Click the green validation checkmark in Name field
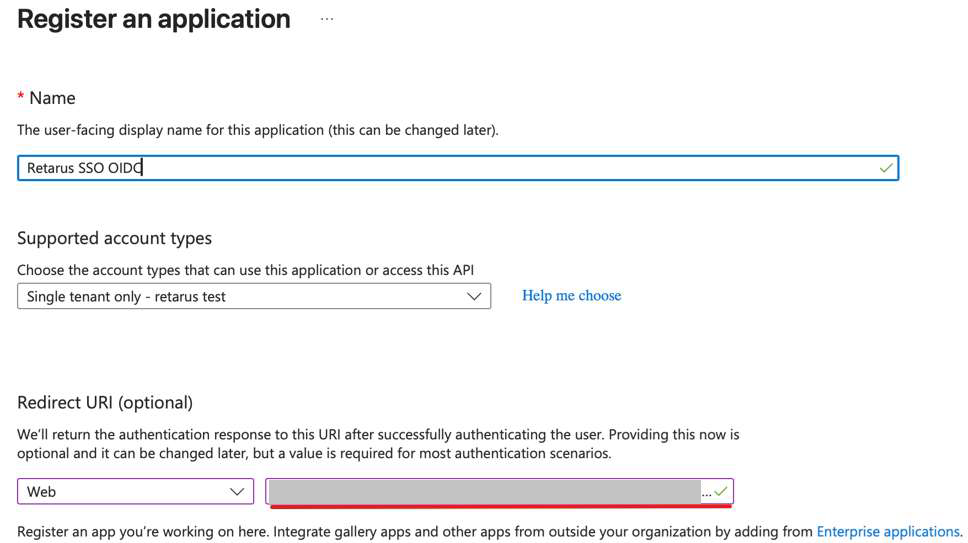968x543 pixels. tap(885, 168)
